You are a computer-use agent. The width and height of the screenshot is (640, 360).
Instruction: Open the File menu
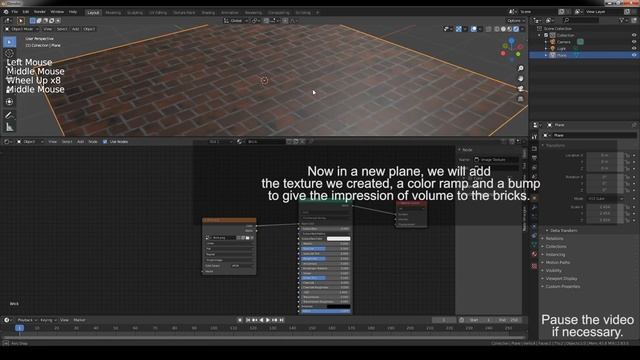coord(15,12)
